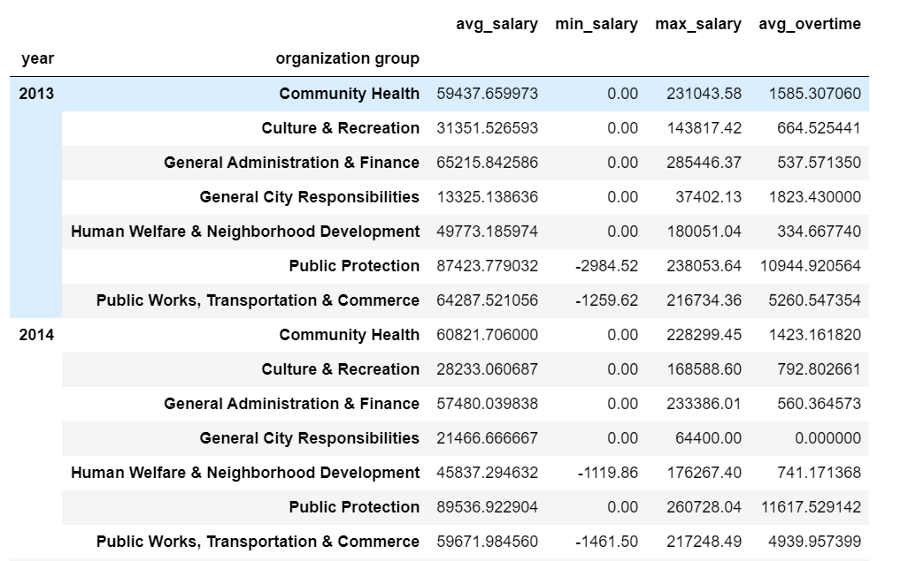Click avg_salary value 64287.521056

(x=487, y=300)
